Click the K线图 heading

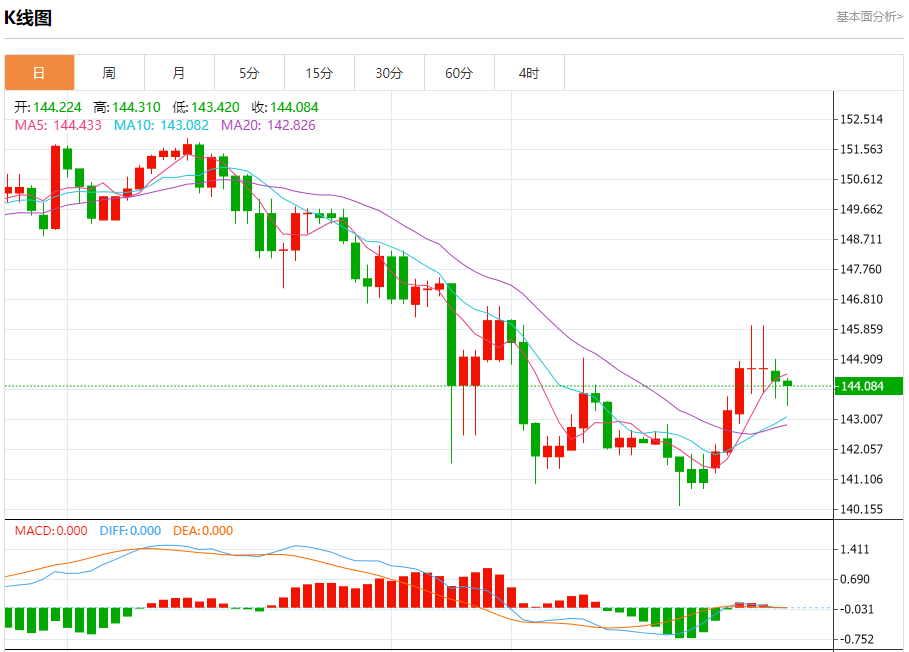click(x=28, y=18)
